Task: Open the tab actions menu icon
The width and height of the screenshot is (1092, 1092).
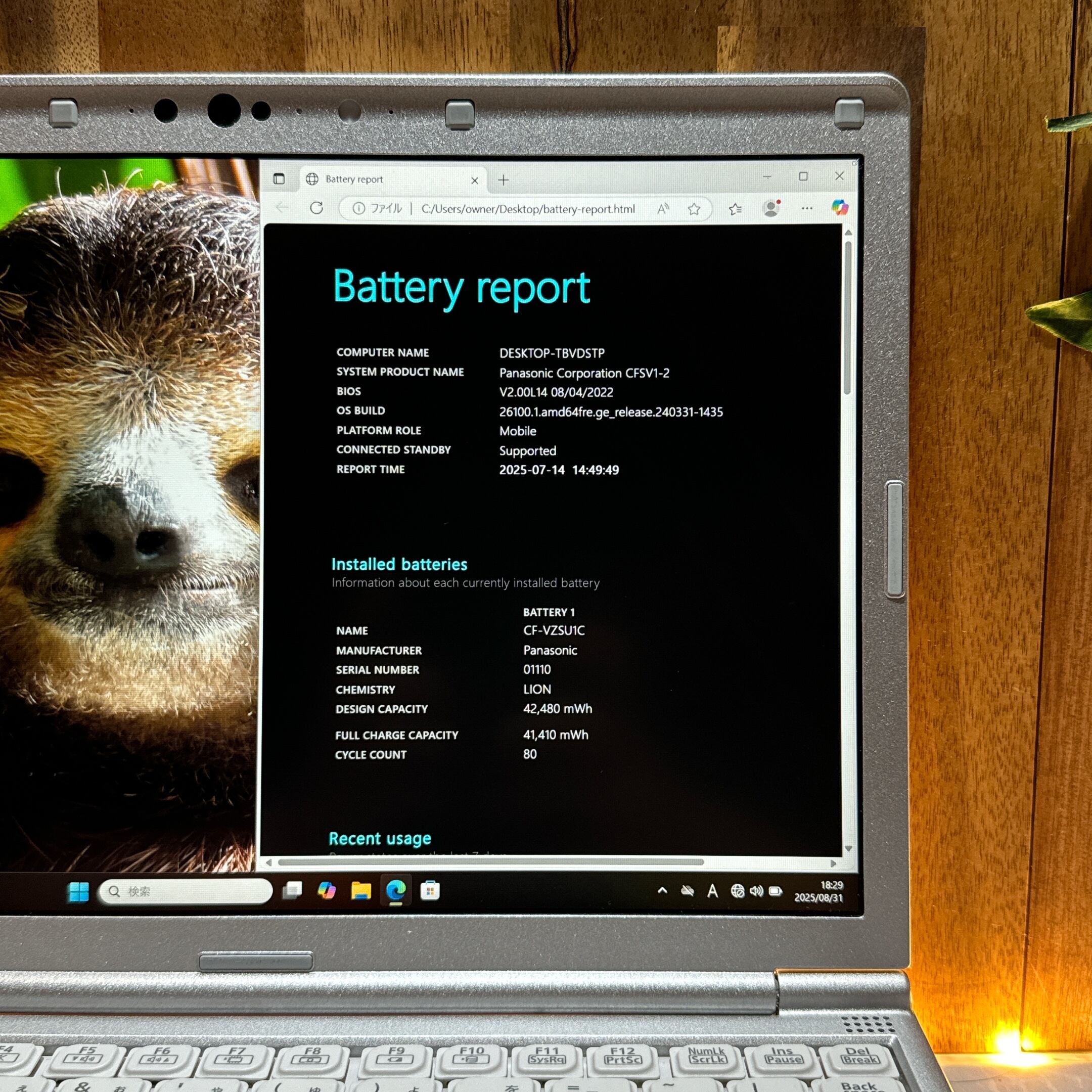Action: pos(279,179)
